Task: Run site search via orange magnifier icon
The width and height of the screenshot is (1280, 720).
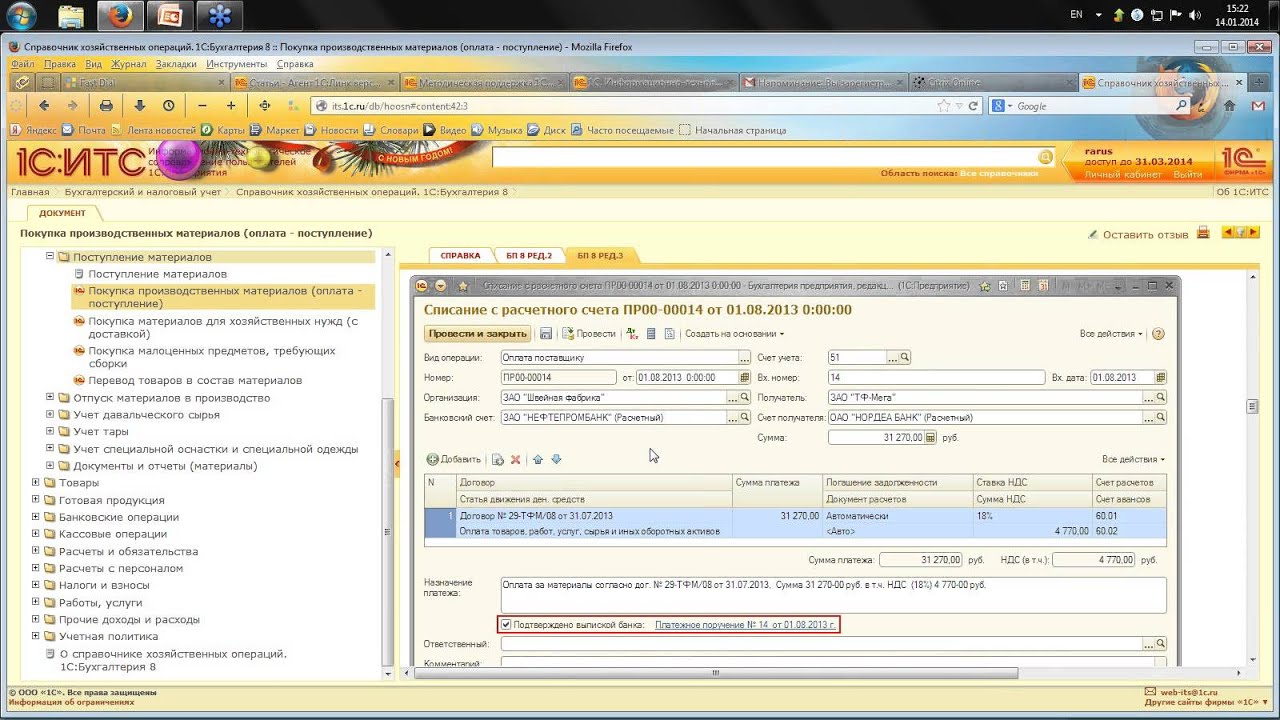Action: coord(1045,157)
